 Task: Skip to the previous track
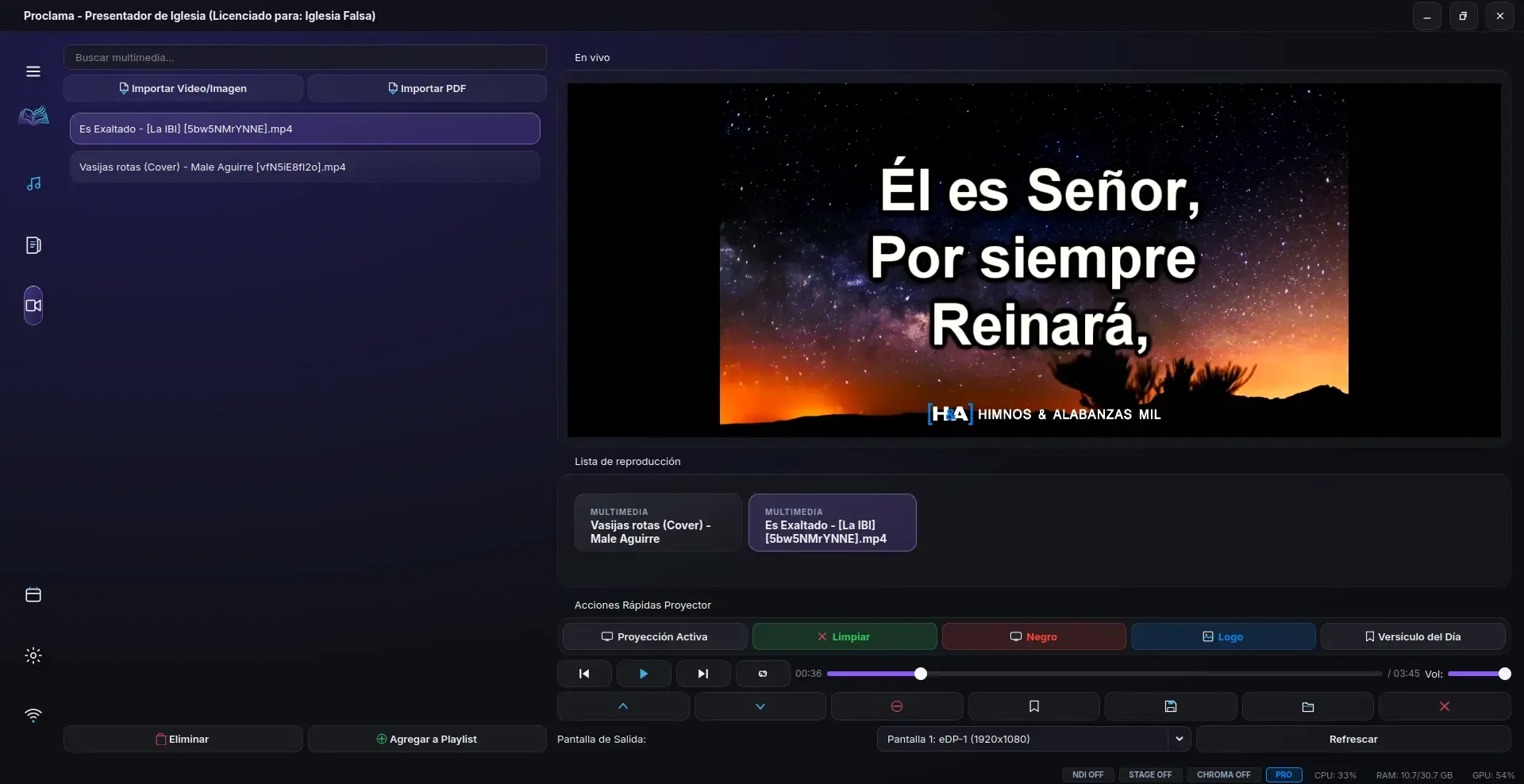click(x=584, y=674)
